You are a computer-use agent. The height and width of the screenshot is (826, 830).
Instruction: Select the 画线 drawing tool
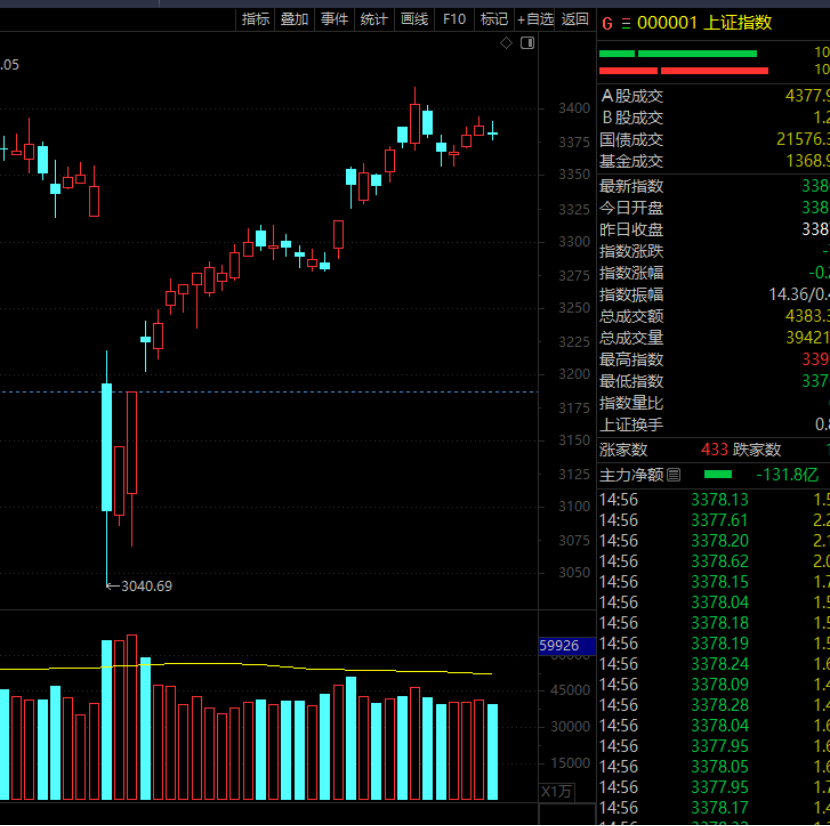414,20
